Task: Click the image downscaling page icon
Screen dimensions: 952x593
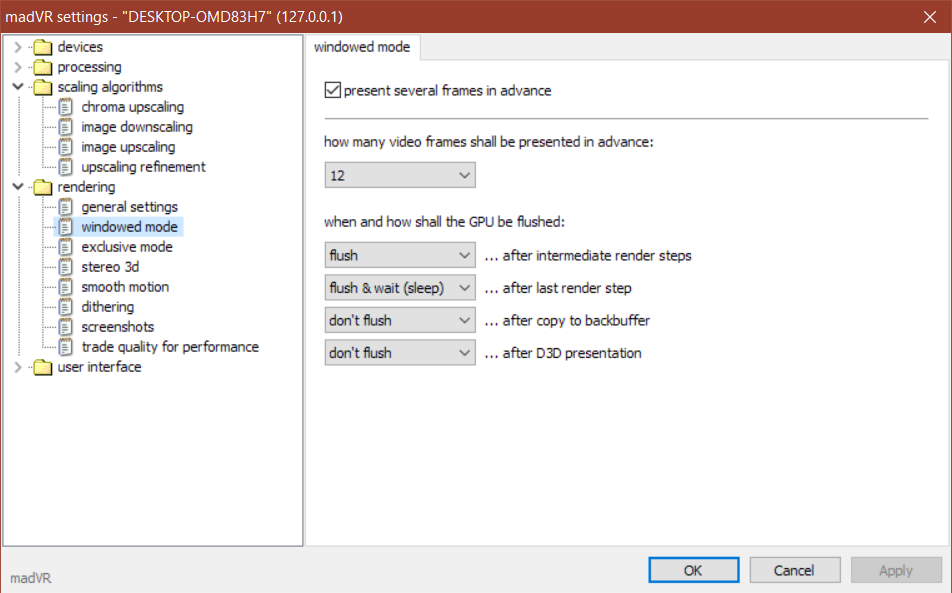Action: [65, 127]
